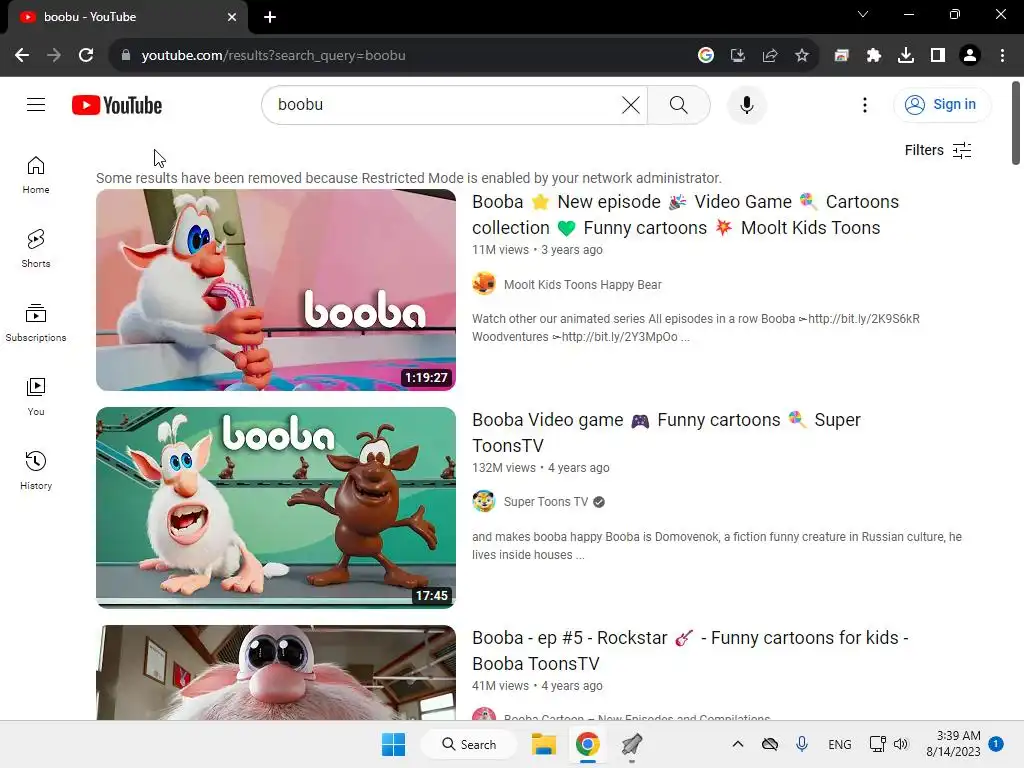Click the Booba ep #5 Rockstar title

(x=690, y=651)
